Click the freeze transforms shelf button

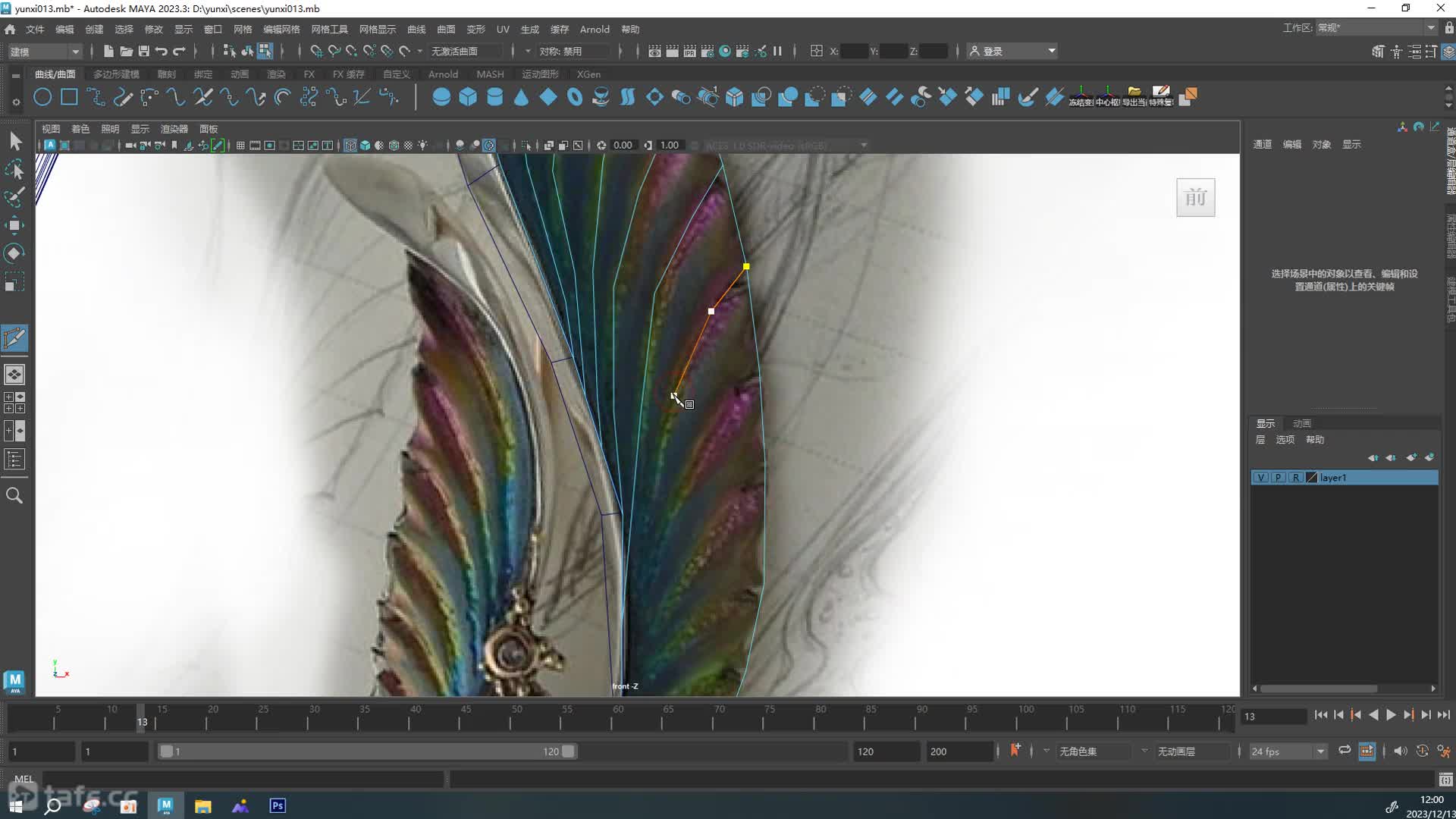(x=1081, y=97)
